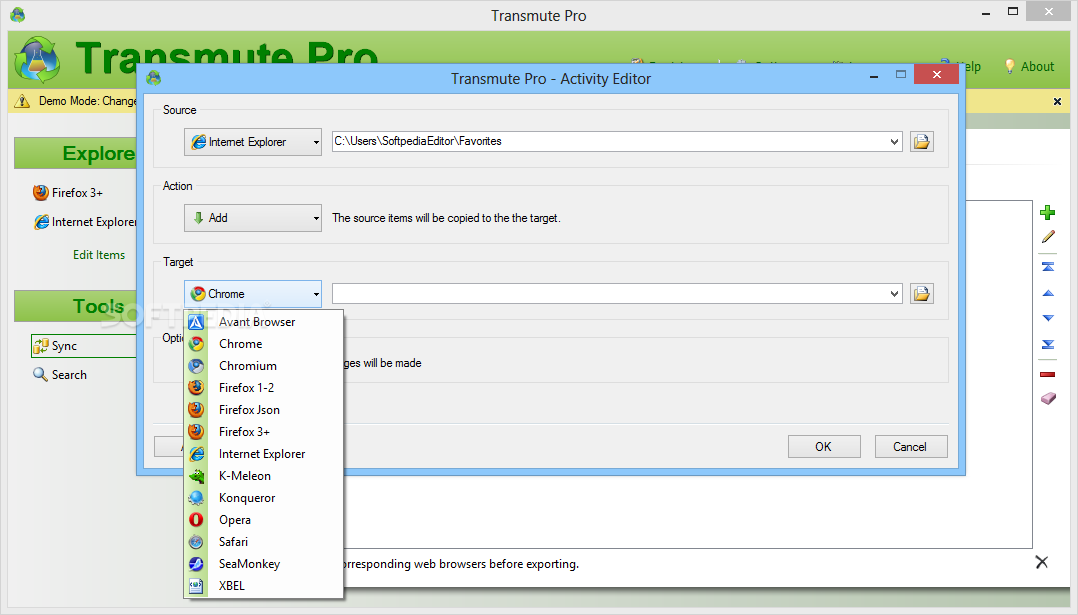Click the About lightbulb icon
The height and width of the screenshot is (615, 1078).
coord(1009,66)
